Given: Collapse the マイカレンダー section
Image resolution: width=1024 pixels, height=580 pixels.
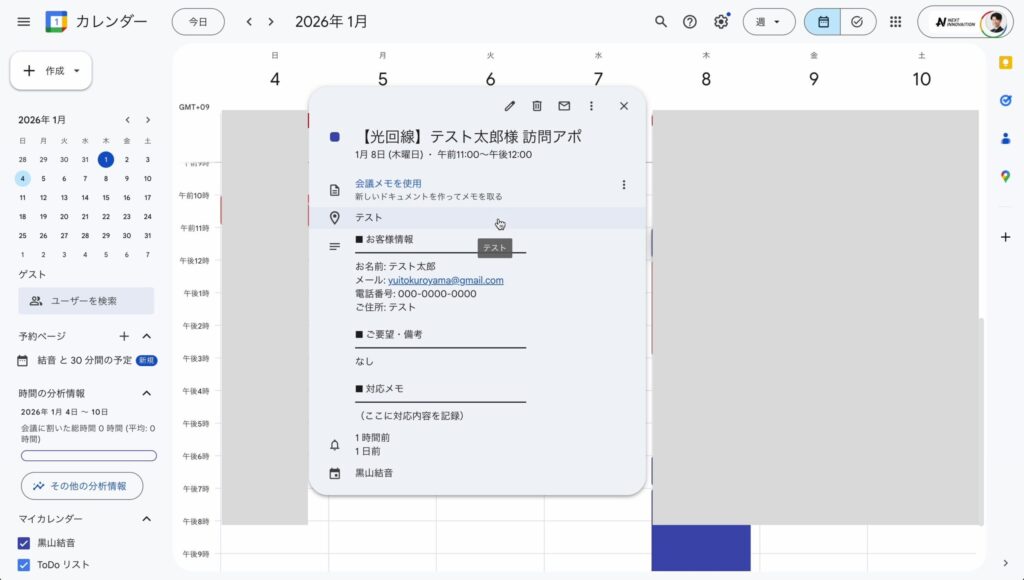Looking at the screenshot, I should point(147,519).
